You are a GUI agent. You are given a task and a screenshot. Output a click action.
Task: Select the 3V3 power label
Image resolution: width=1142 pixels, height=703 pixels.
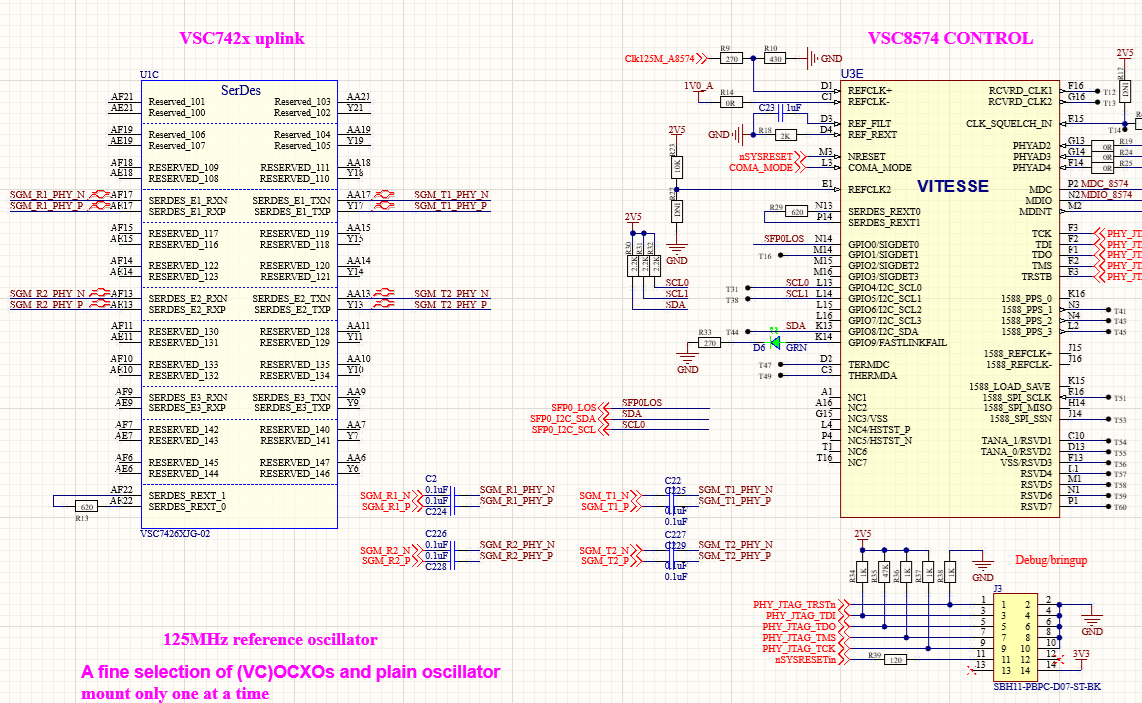1081,654
